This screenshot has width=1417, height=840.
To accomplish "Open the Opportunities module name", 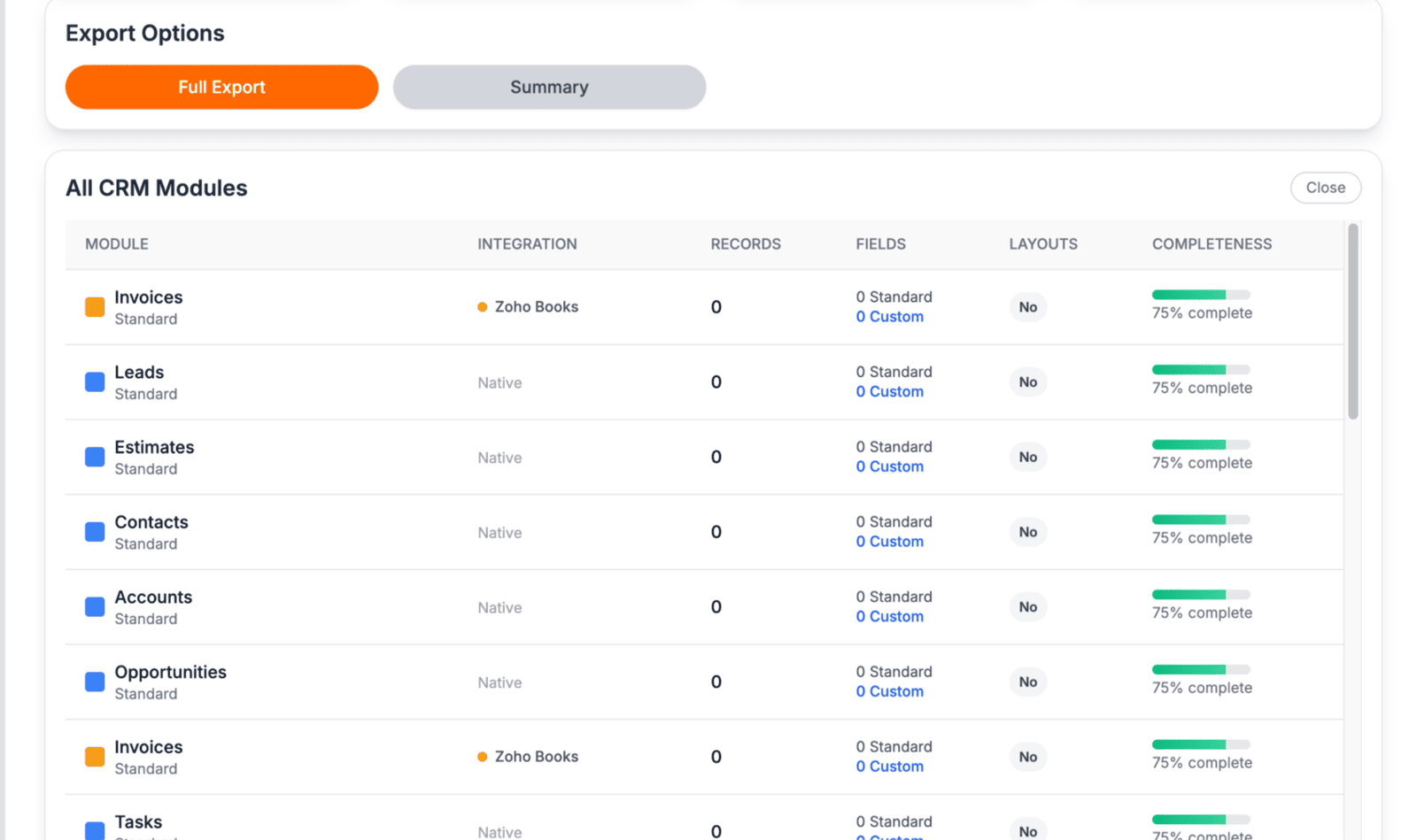I will [x=170, y=672].
